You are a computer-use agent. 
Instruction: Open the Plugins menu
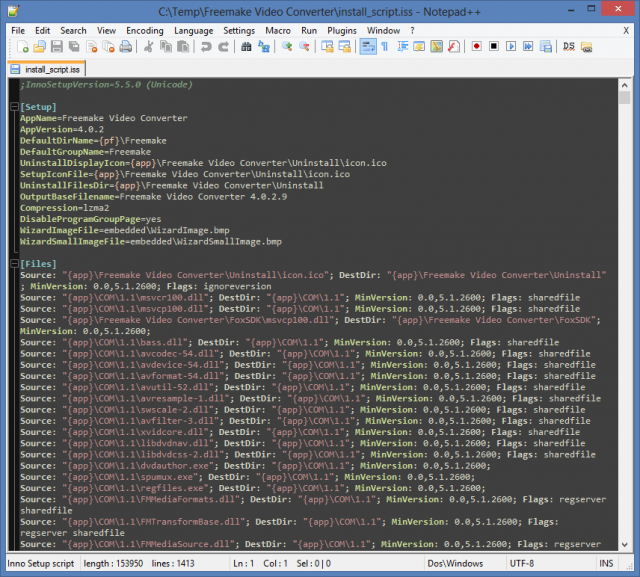pyautogui.click(x=342, y=30)
